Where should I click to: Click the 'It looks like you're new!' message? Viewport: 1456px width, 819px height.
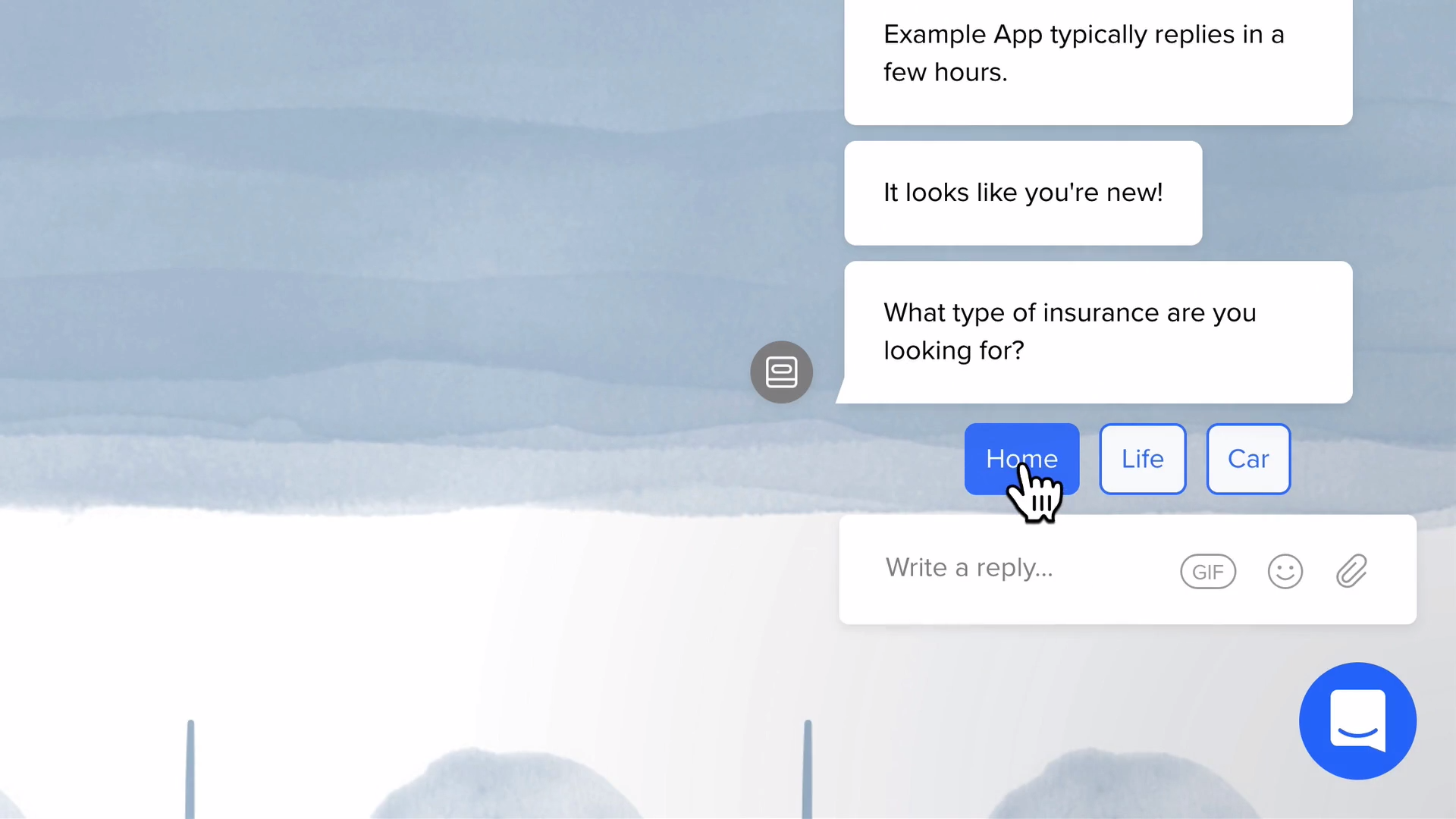tap(1023, 193)
